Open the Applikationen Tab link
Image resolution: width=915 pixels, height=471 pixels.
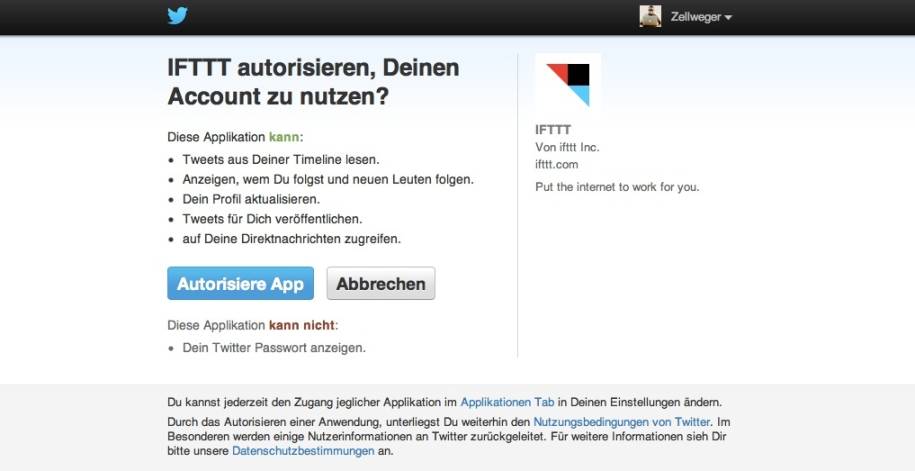507,402
